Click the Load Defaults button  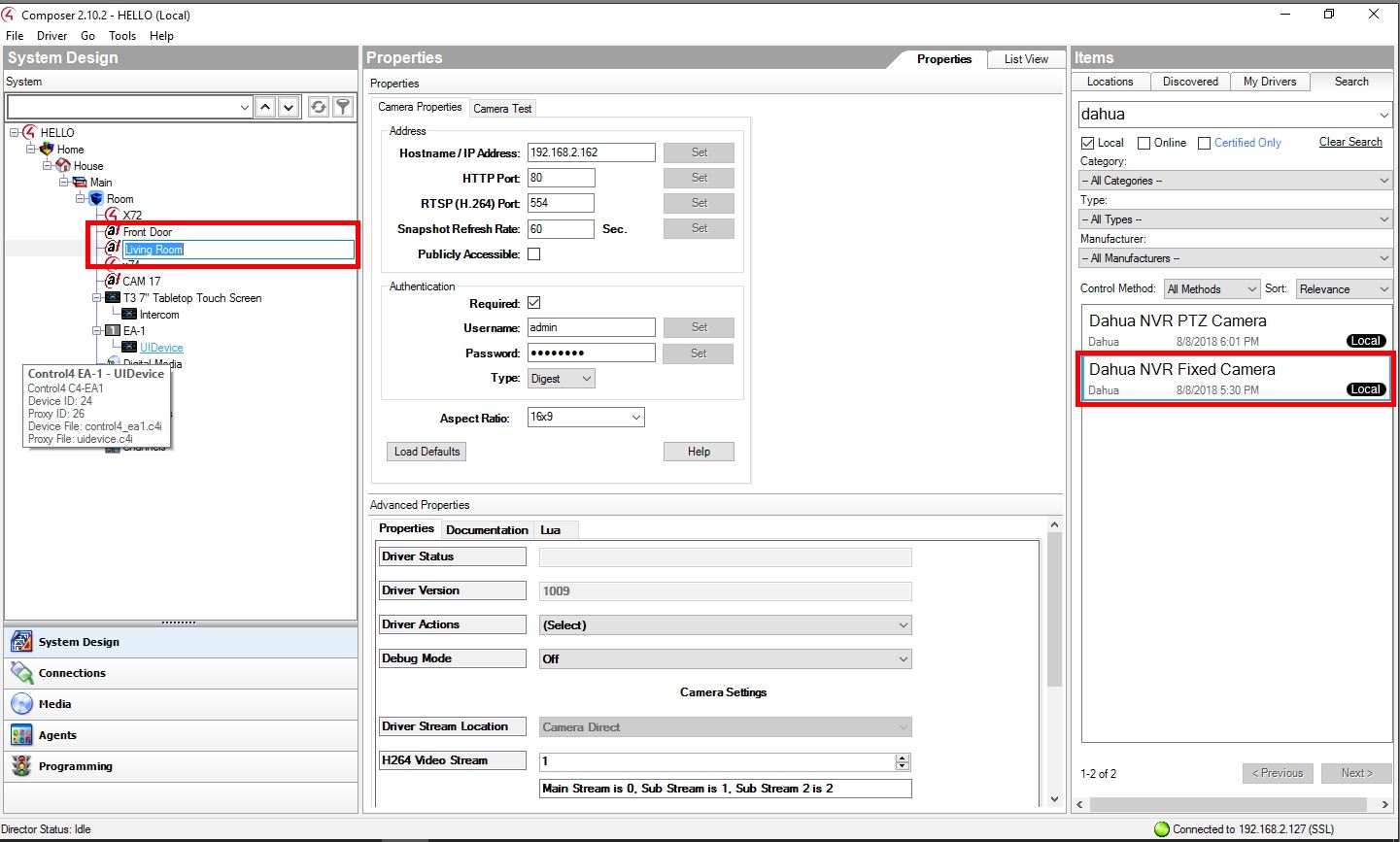click(427, 452)
